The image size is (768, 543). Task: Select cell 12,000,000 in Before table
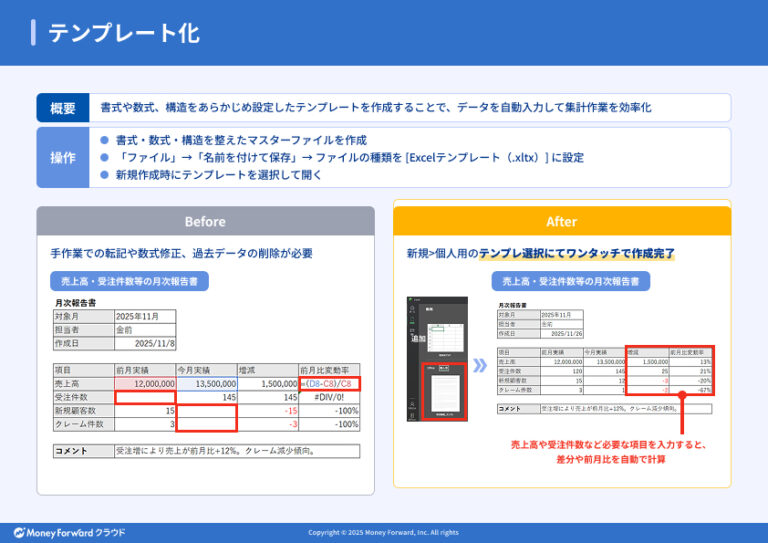click(145, 383)
